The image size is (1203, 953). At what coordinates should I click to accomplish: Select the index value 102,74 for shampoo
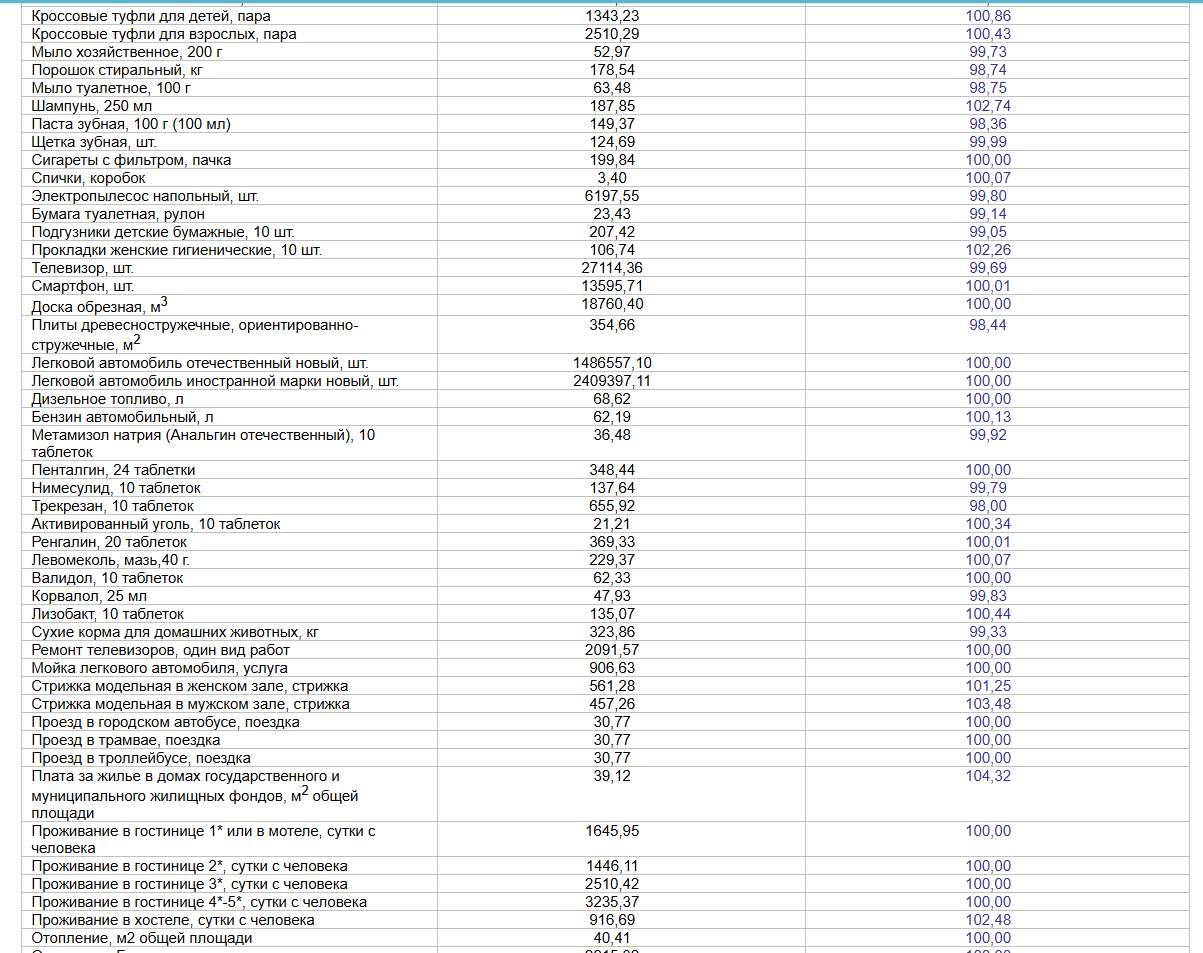pos(988,106)
